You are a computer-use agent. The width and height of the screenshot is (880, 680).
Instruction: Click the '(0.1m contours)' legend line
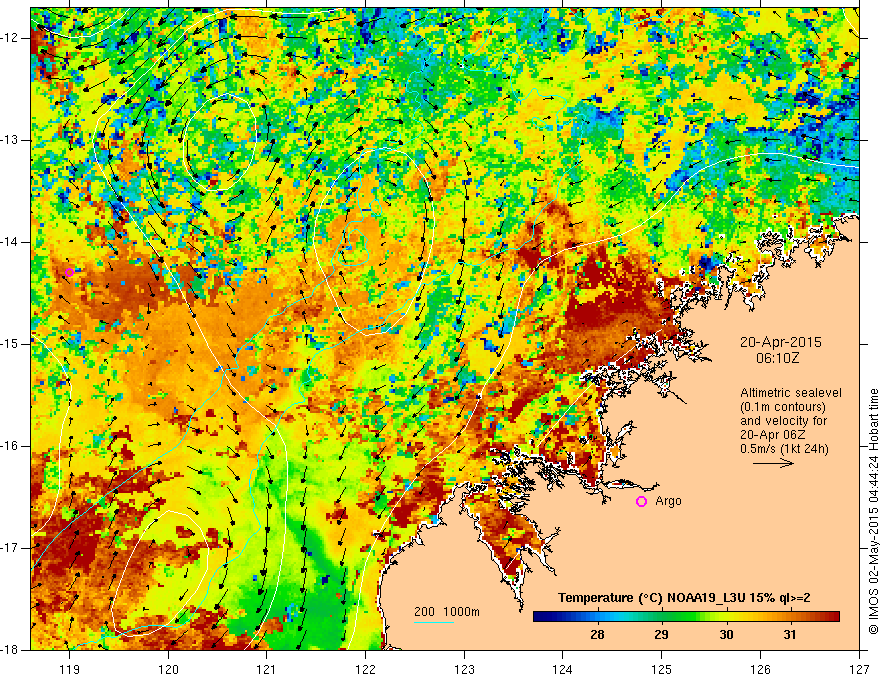(783, 407)
